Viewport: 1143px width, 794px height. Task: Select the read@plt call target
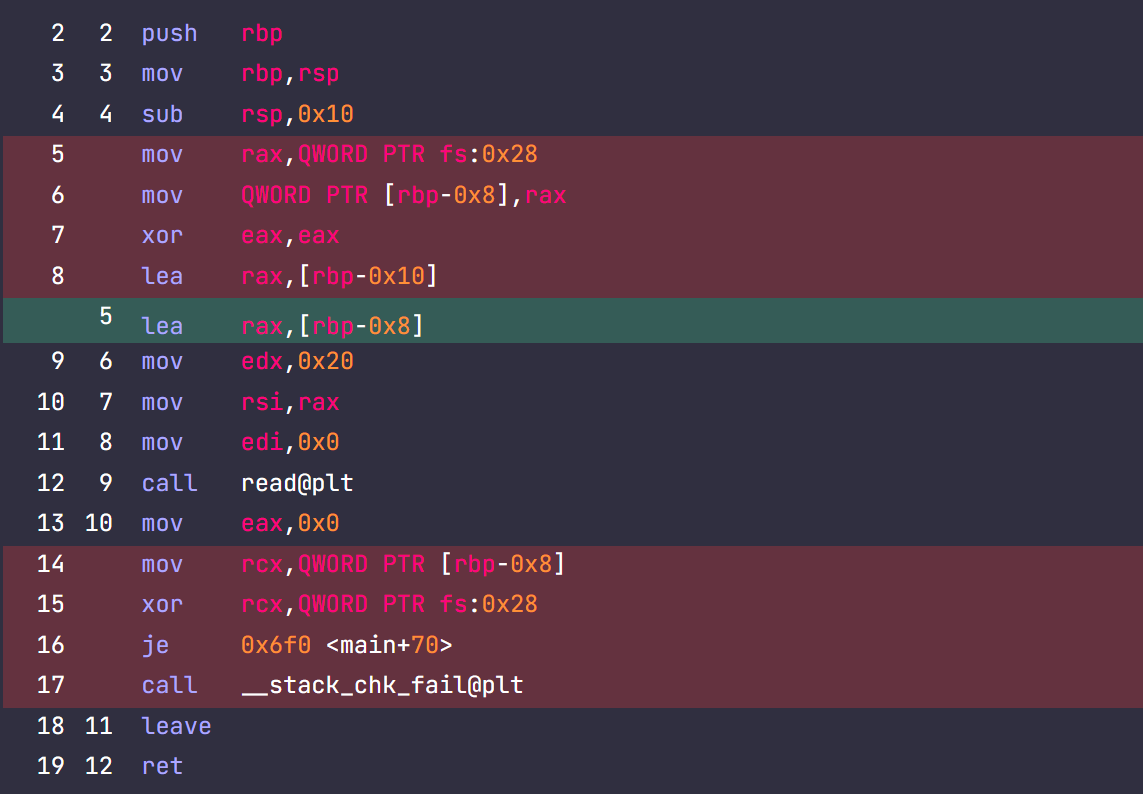tap(297, 483)
